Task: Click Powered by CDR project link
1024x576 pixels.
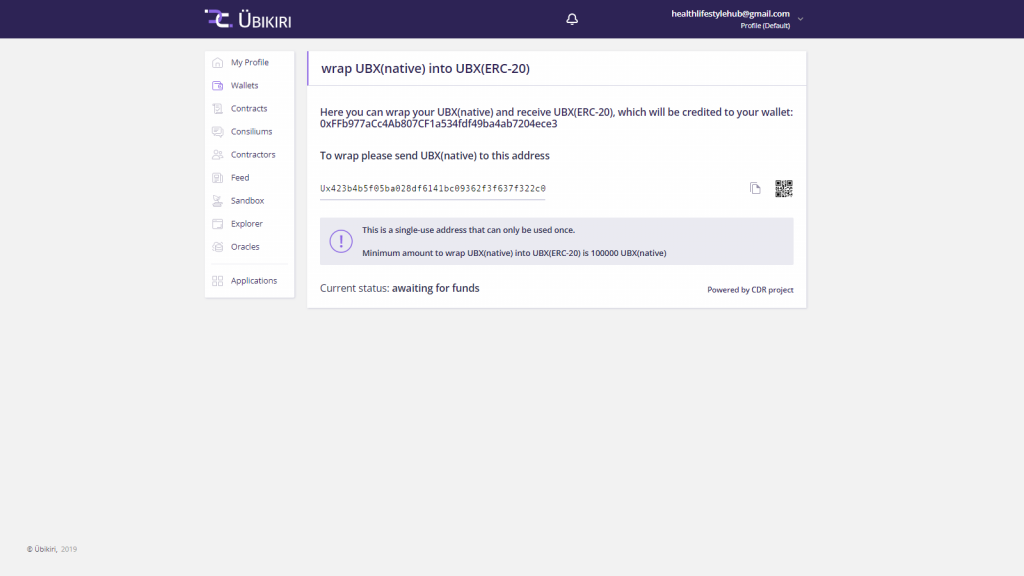Action: [750, 290]
